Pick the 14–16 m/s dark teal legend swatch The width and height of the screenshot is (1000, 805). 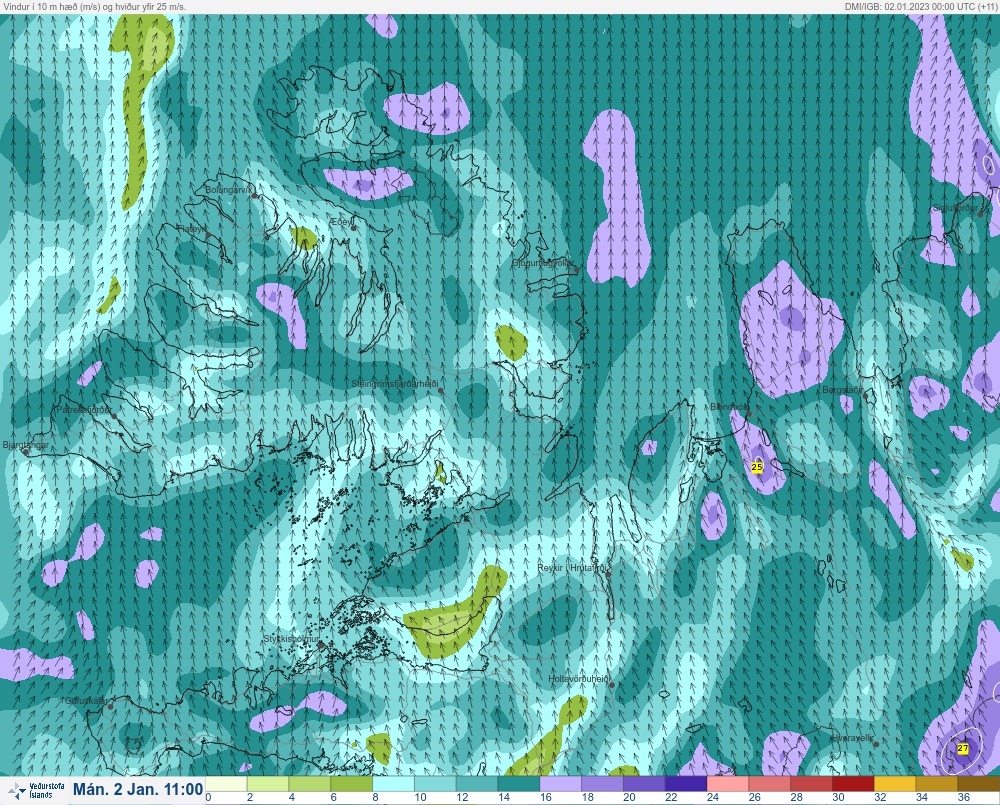point(519,784)
